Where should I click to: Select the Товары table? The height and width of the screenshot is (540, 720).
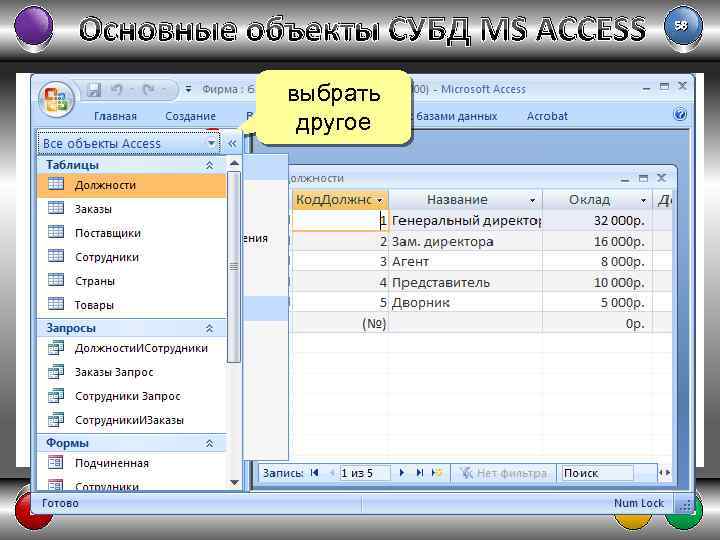[x=131, y=305]
